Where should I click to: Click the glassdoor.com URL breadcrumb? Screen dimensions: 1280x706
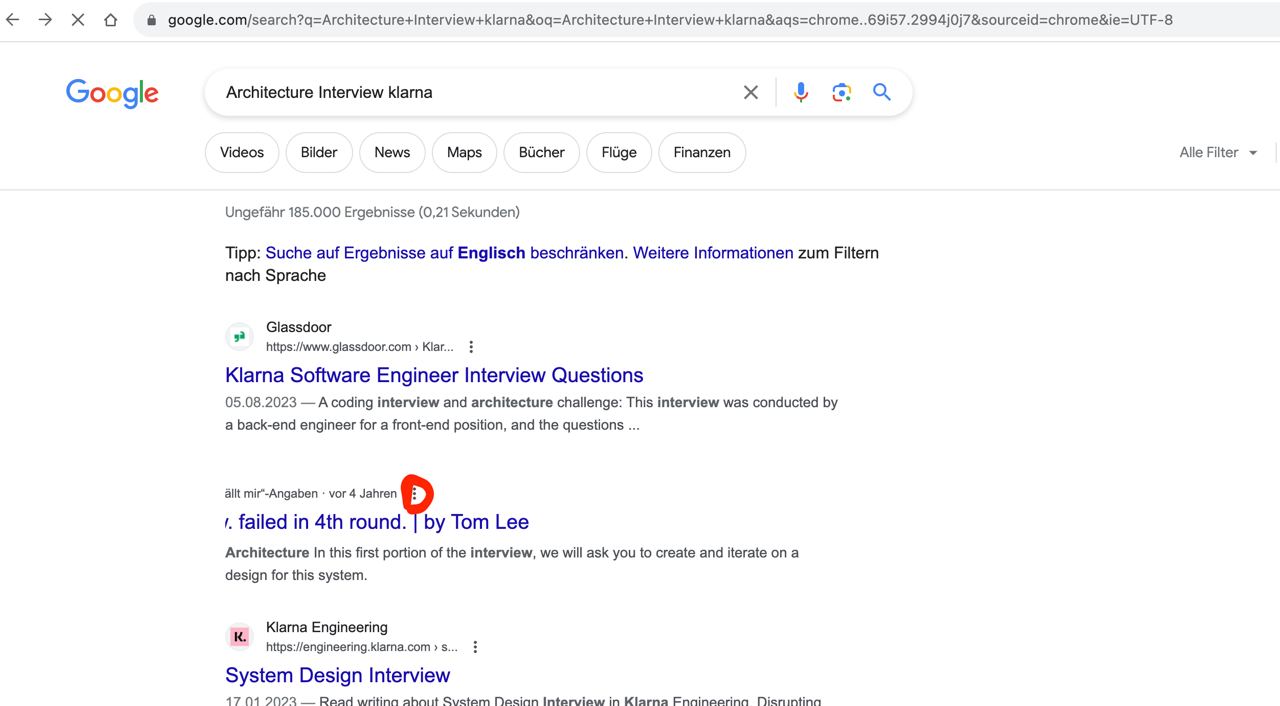359,347
